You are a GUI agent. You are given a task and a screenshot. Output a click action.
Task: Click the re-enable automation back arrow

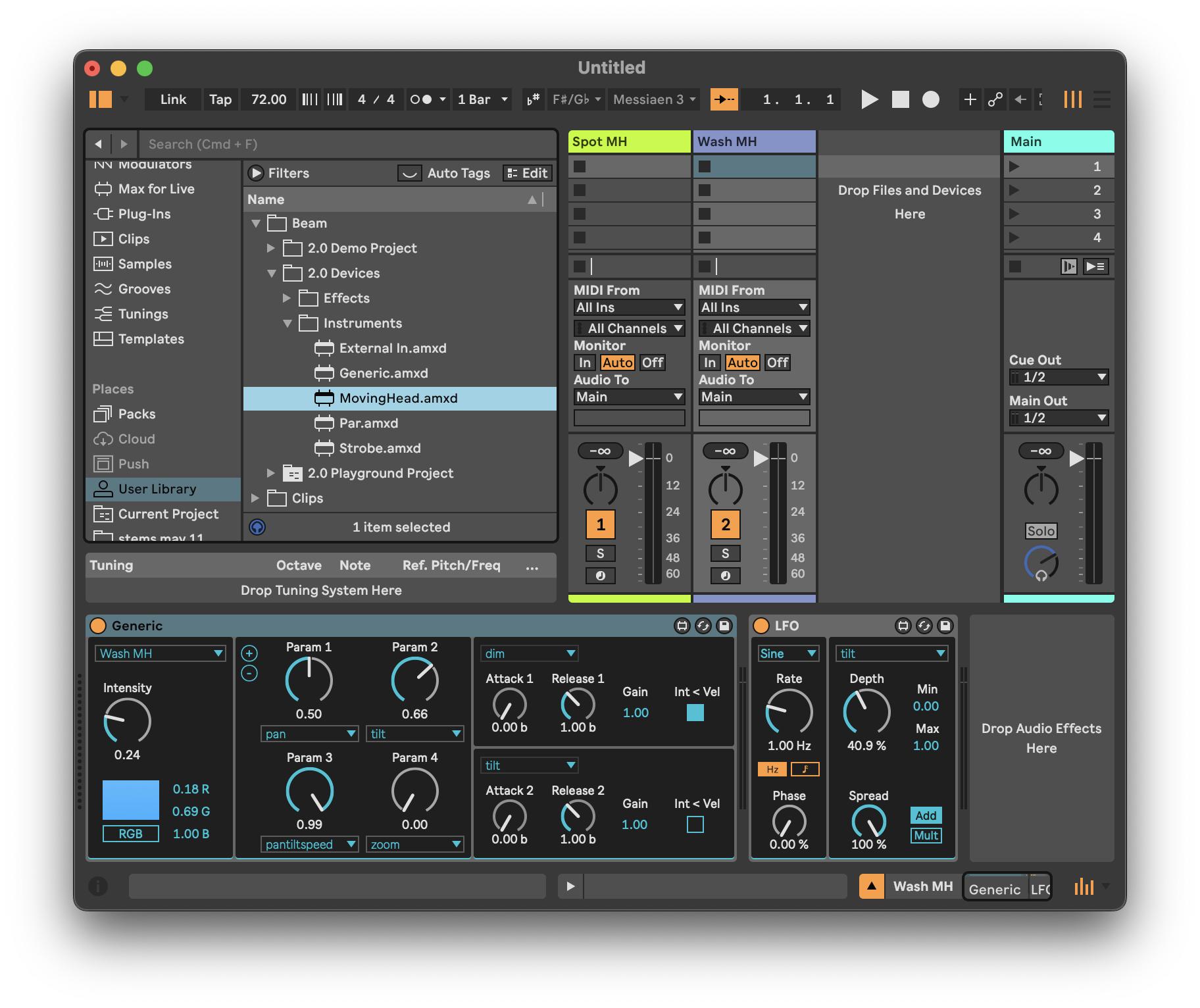click(1020, 99)
